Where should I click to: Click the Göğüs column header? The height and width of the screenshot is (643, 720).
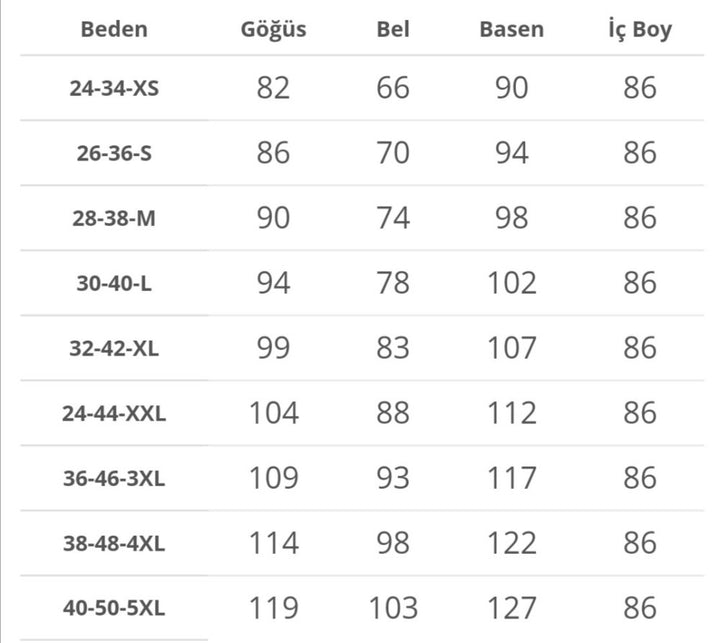point(273,28)
